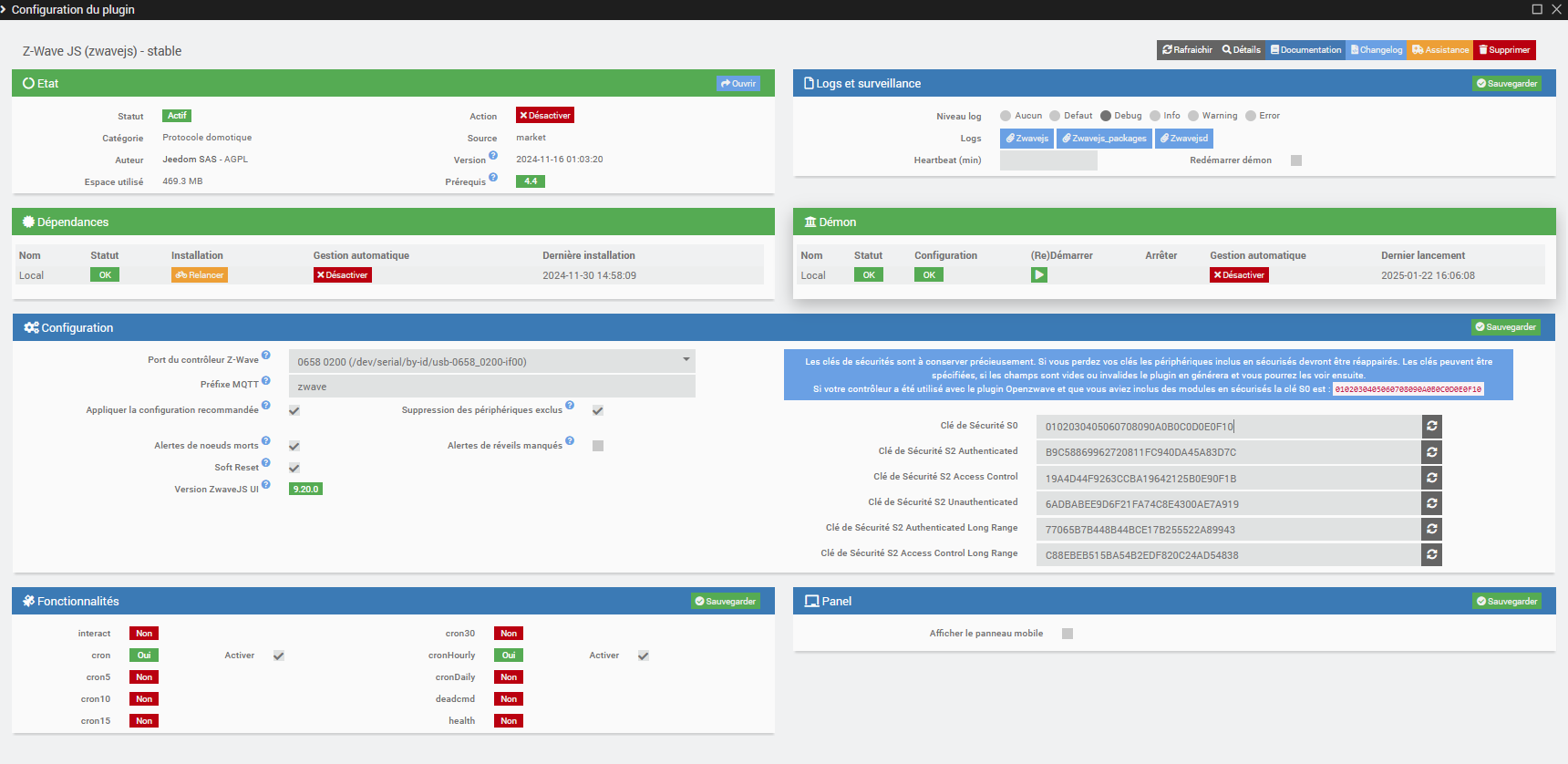This screenshot has height=764, width=1568.
Task: Click the help icon beside Soft Reset
Action: 266,463
